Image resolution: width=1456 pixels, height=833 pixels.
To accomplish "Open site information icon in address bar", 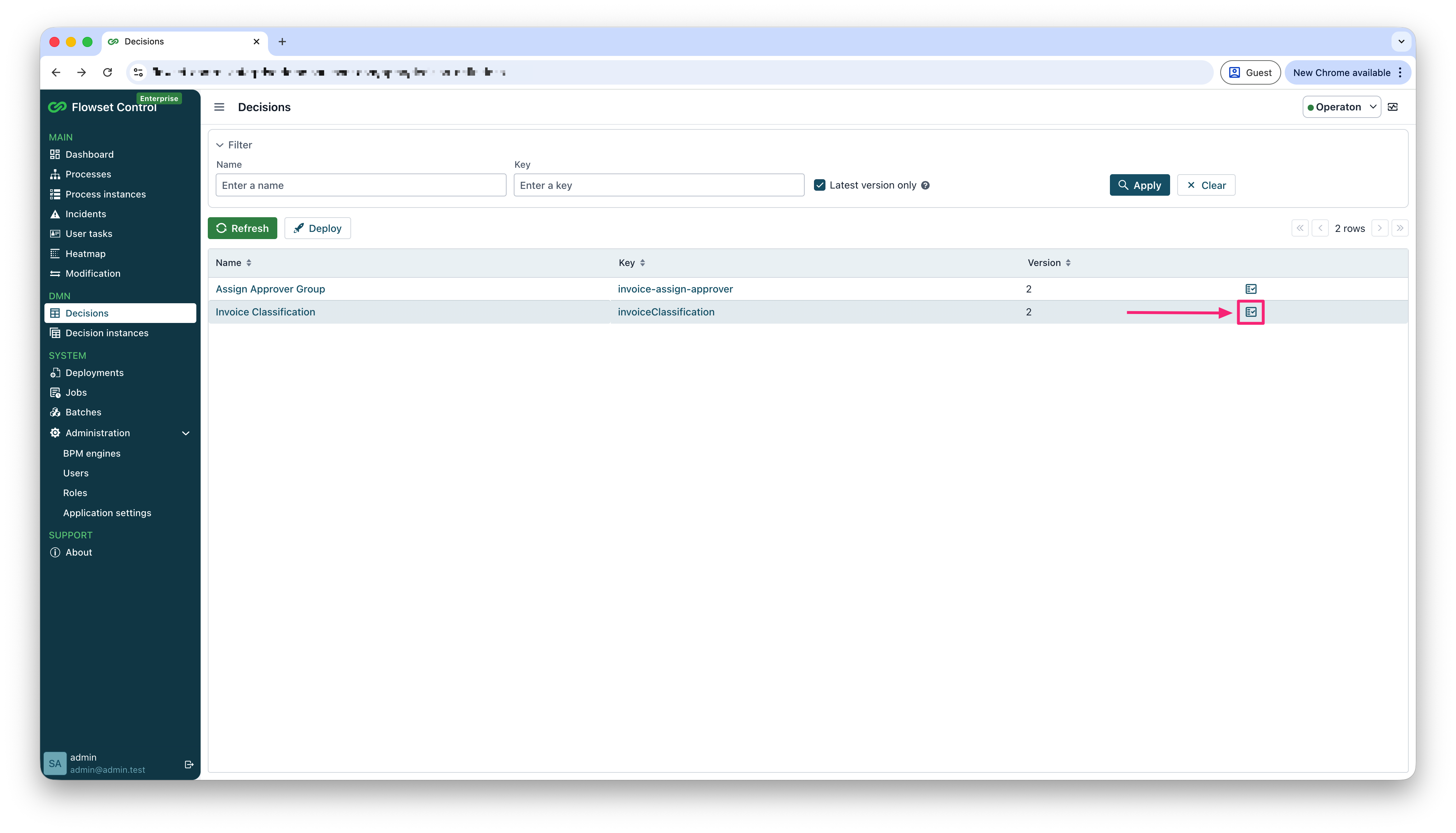I will point(138,72).
